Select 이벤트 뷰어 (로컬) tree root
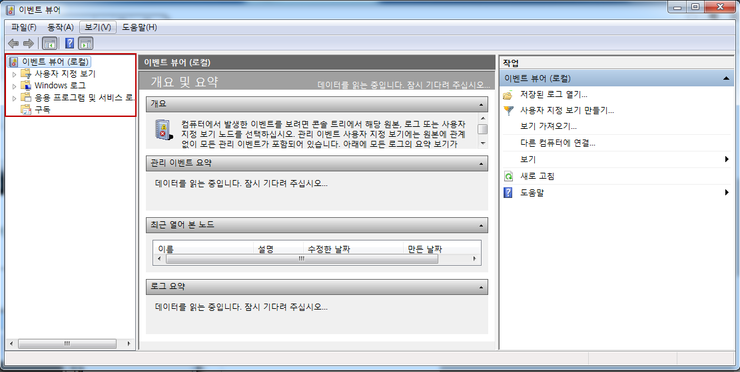This screenshot has width=740, height=372. pos(55,62)
